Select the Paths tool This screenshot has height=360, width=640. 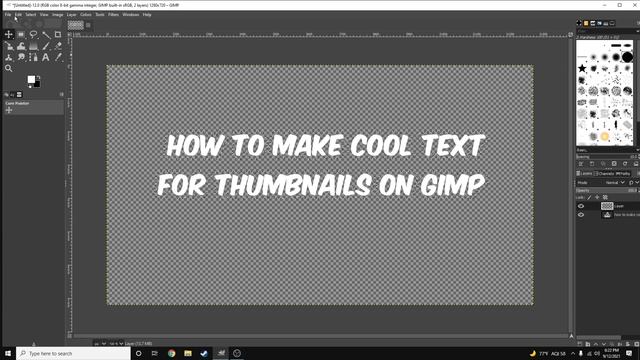pos(33,57)
